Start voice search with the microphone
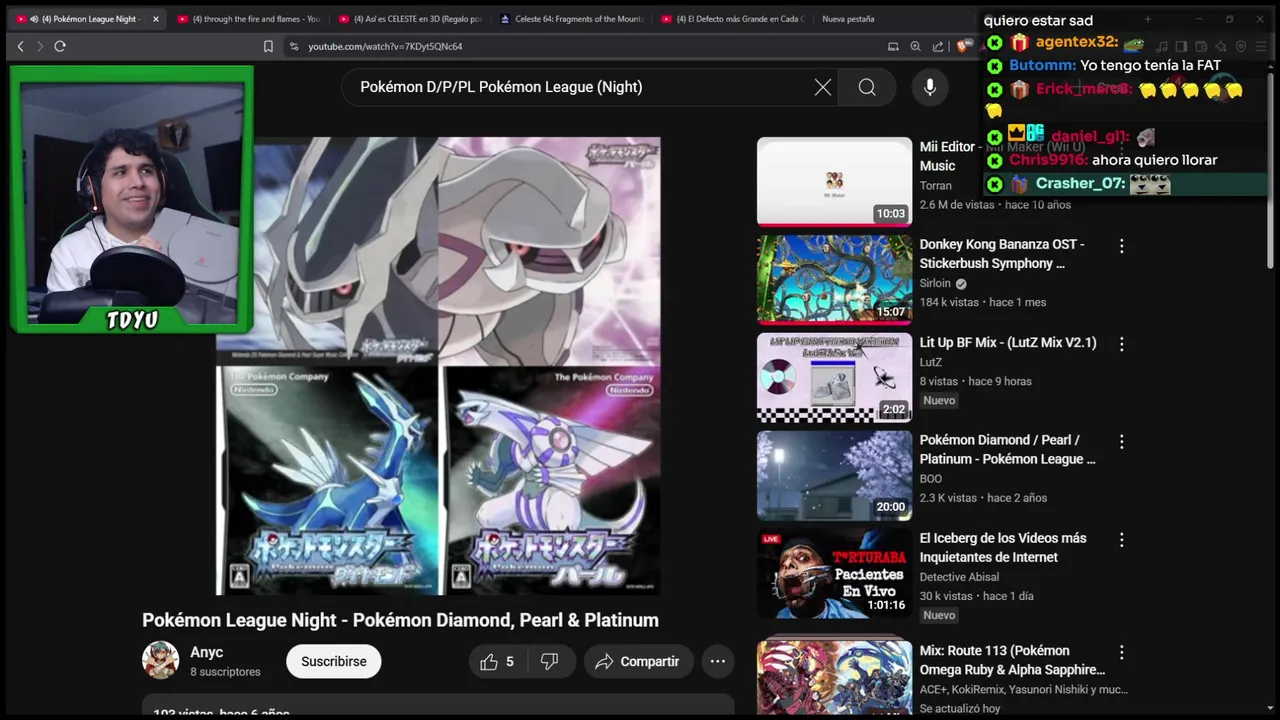 pos(930,87)
